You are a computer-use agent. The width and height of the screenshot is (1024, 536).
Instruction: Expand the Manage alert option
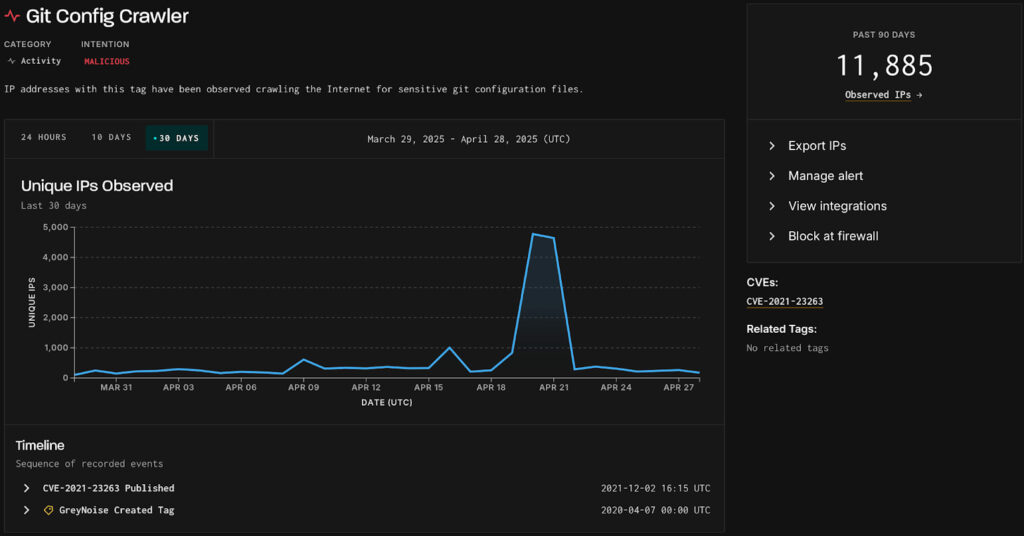click(825, 176)
